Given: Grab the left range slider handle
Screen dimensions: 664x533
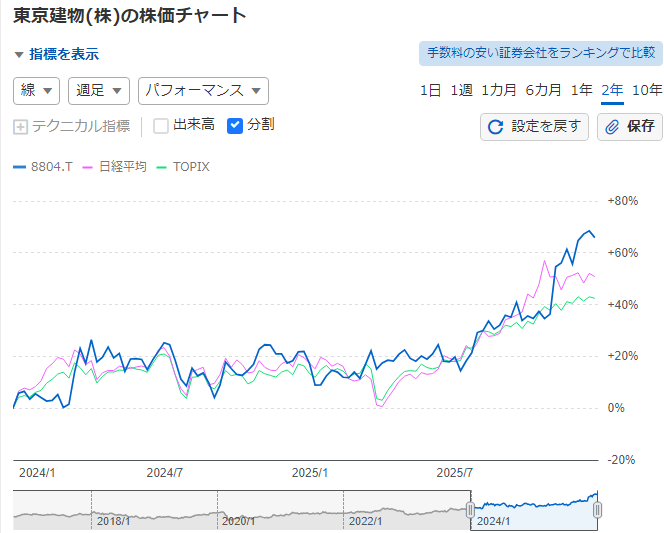Looking at the screenshot, I should pyautogui.click(x=470, y=510).
